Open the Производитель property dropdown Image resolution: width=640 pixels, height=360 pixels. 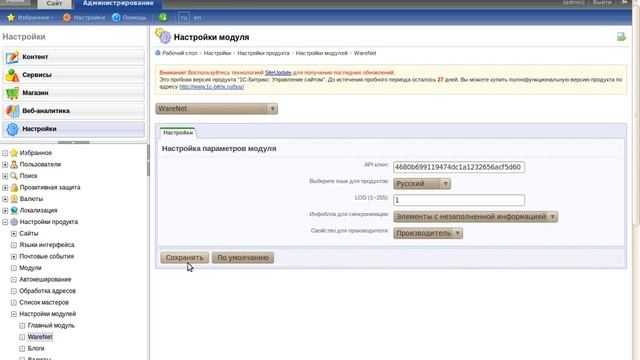(428, 233)
